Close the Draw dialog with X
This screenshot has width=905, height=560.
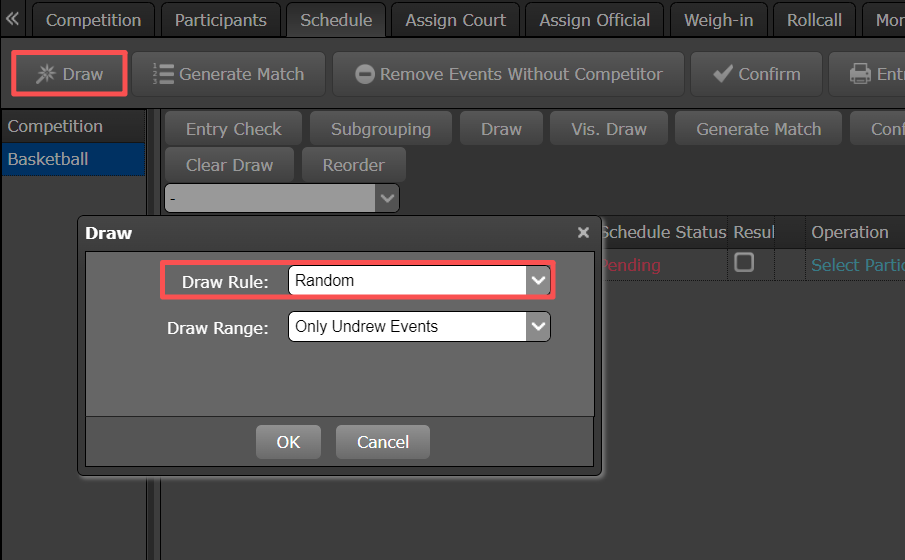point(583,233)
